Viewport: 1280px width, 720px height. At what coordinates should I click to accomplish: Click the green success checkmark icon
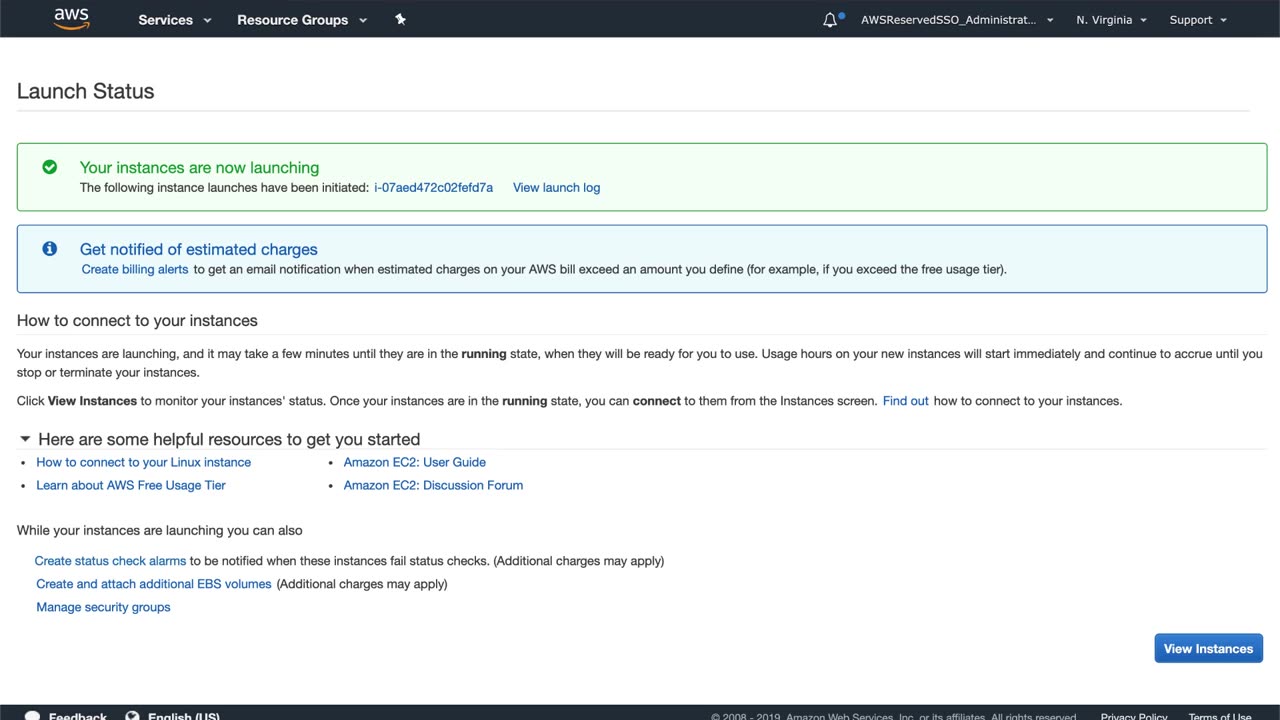click(x=50, y=167)
